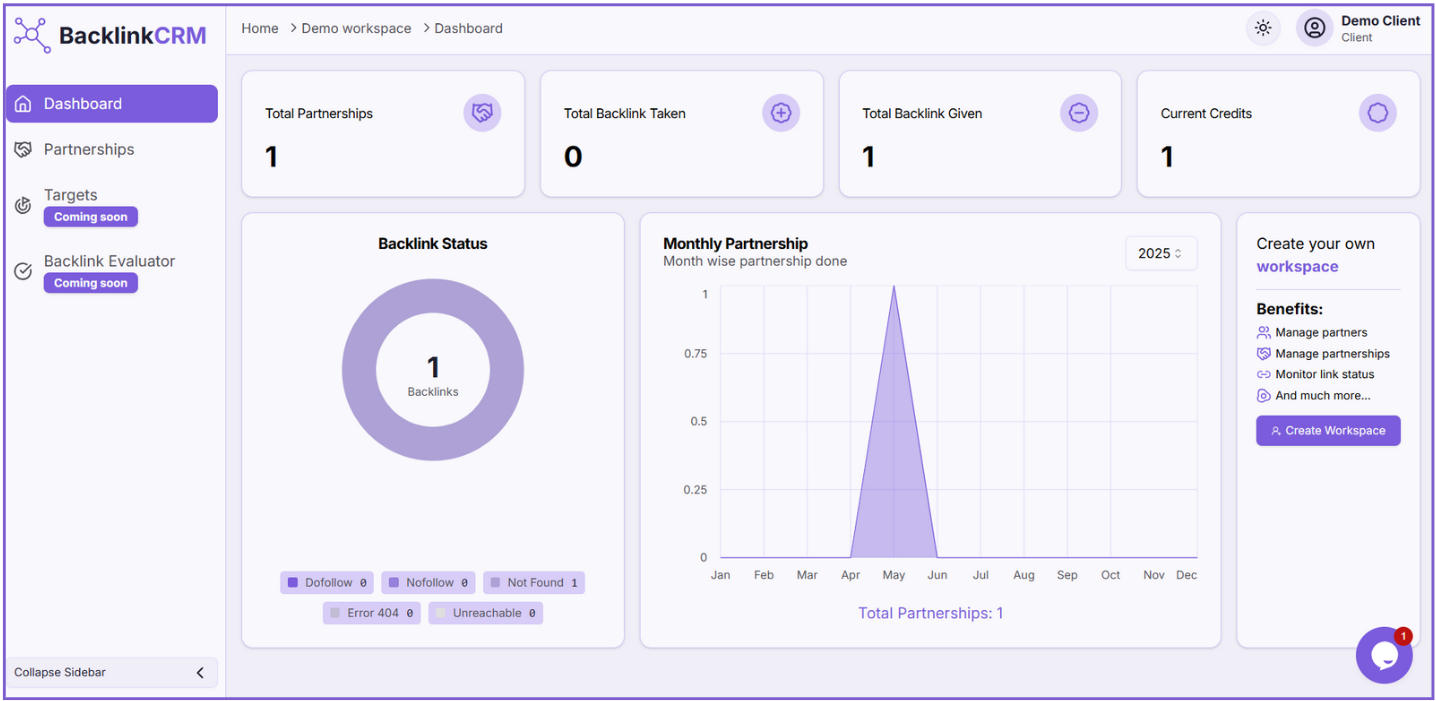Viewport: 1436px width, 701px height.
Task: Toggle the Not Found legend item
Action: (534, 583)
